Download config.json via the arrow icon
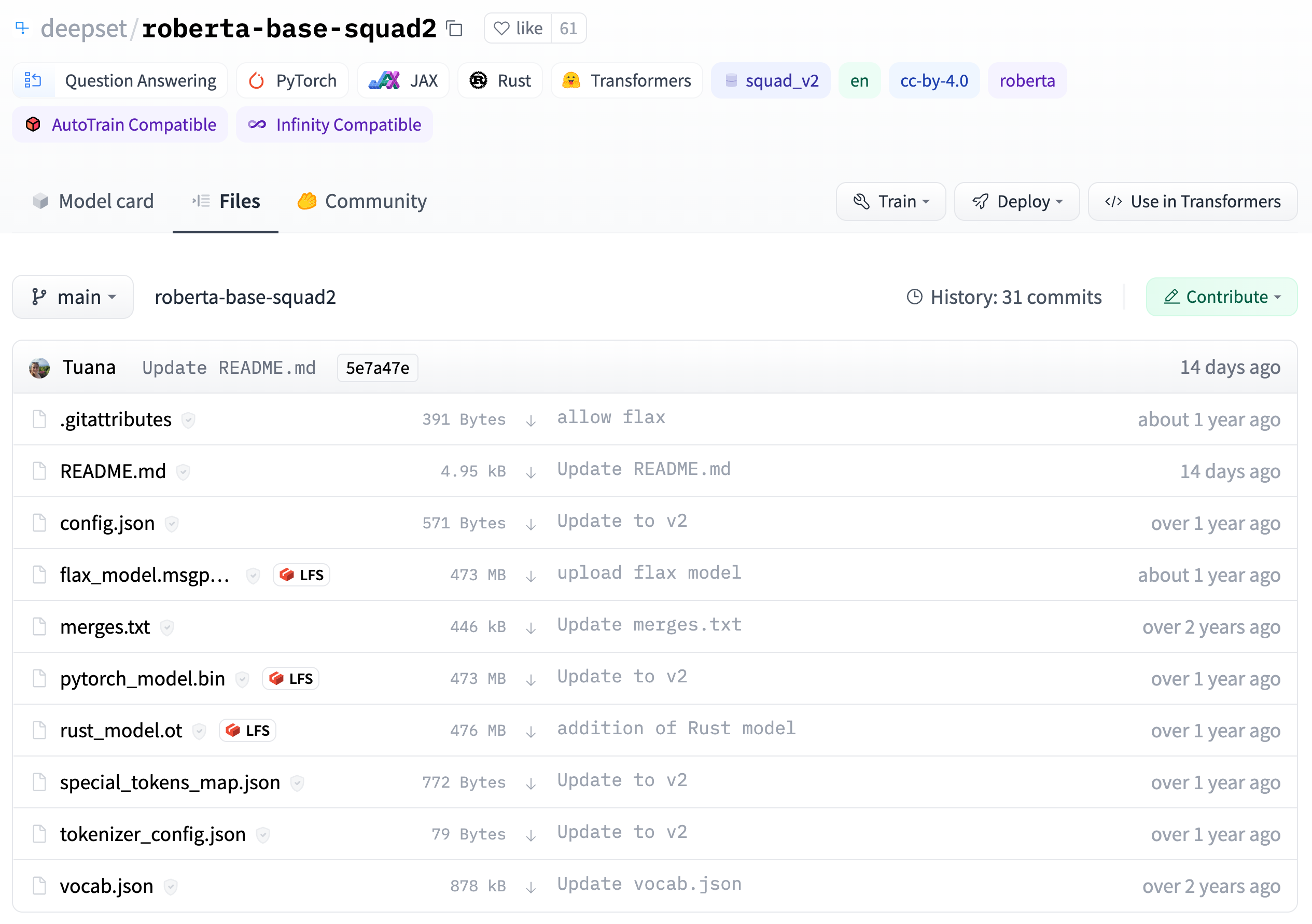 point(531,525)
